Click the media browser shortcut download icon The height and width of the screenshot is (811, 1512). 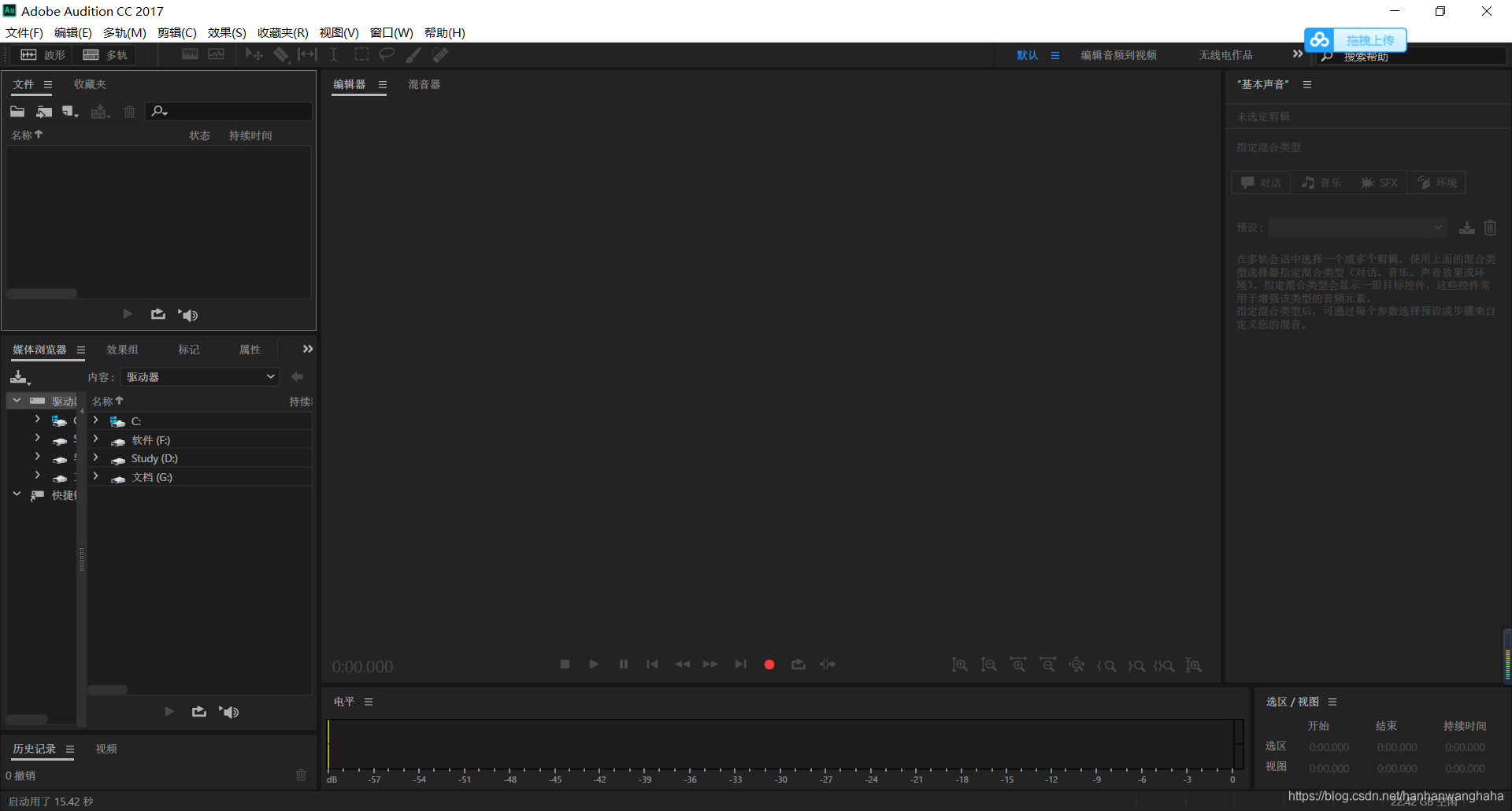[x=20, y=377]
